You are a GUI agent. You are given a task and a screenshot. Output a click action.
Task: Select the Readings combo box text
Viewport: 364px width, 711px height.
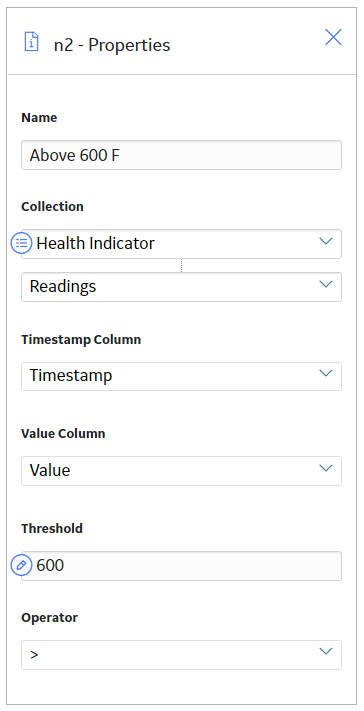point(63,287)
